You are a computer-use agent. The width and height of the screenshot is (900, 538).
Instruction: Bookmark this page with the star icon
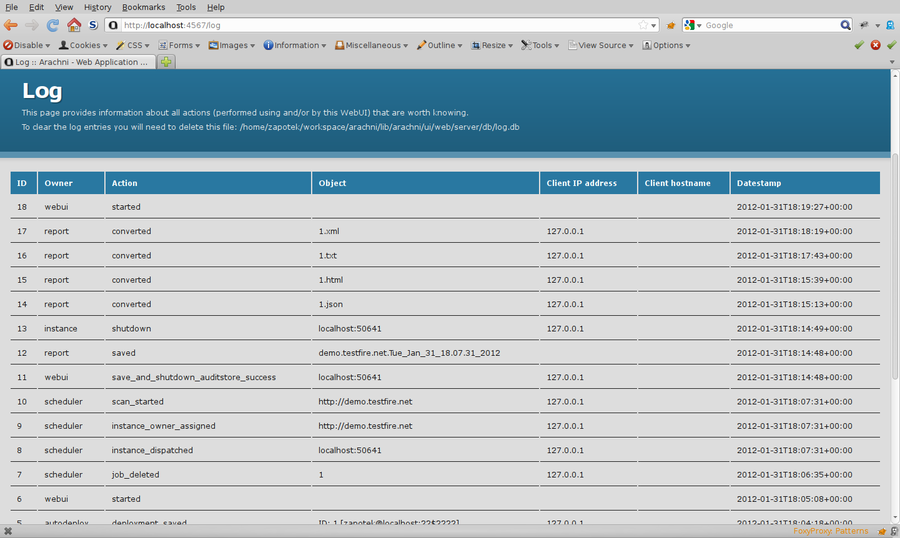coord(643,25)
